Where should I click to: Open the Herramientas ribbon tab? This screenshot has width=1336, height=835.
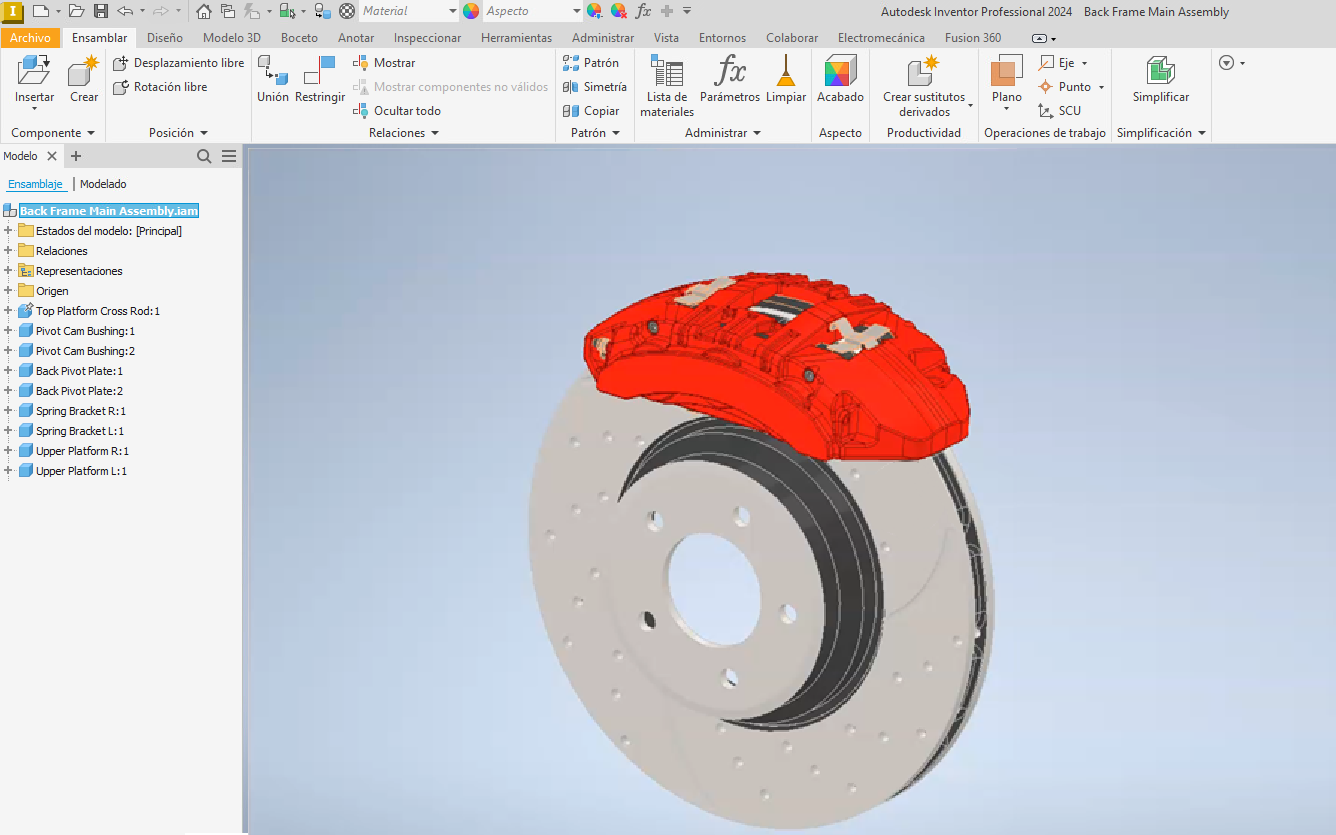tap(516, 38)
